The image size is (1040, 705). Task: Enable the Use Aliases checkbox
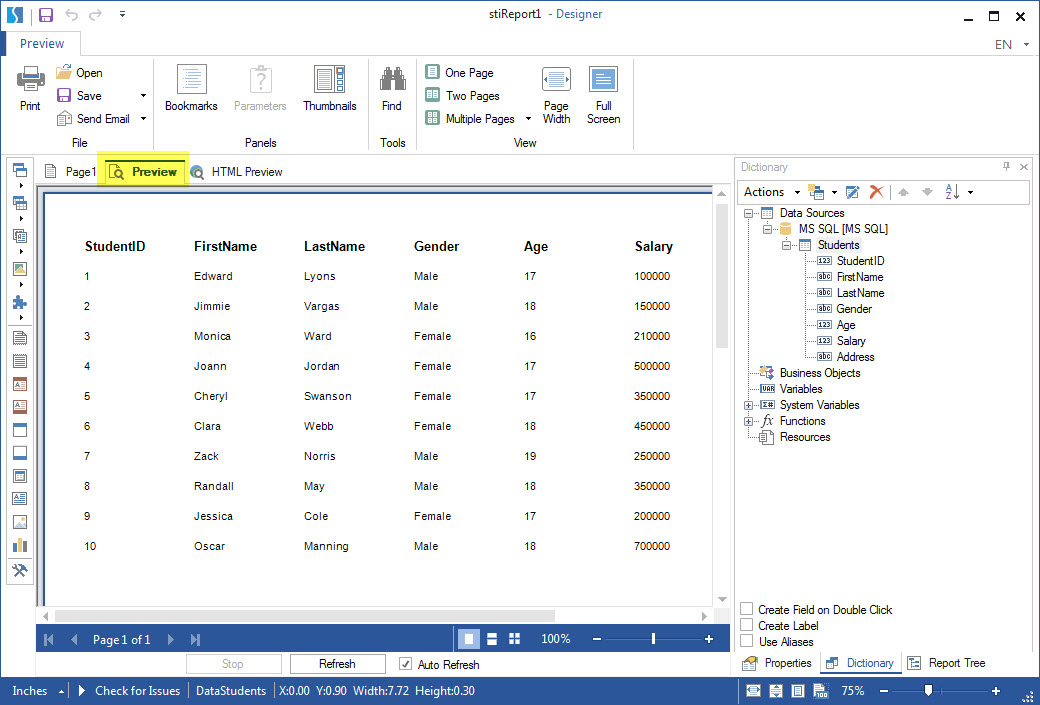(744, 641)
